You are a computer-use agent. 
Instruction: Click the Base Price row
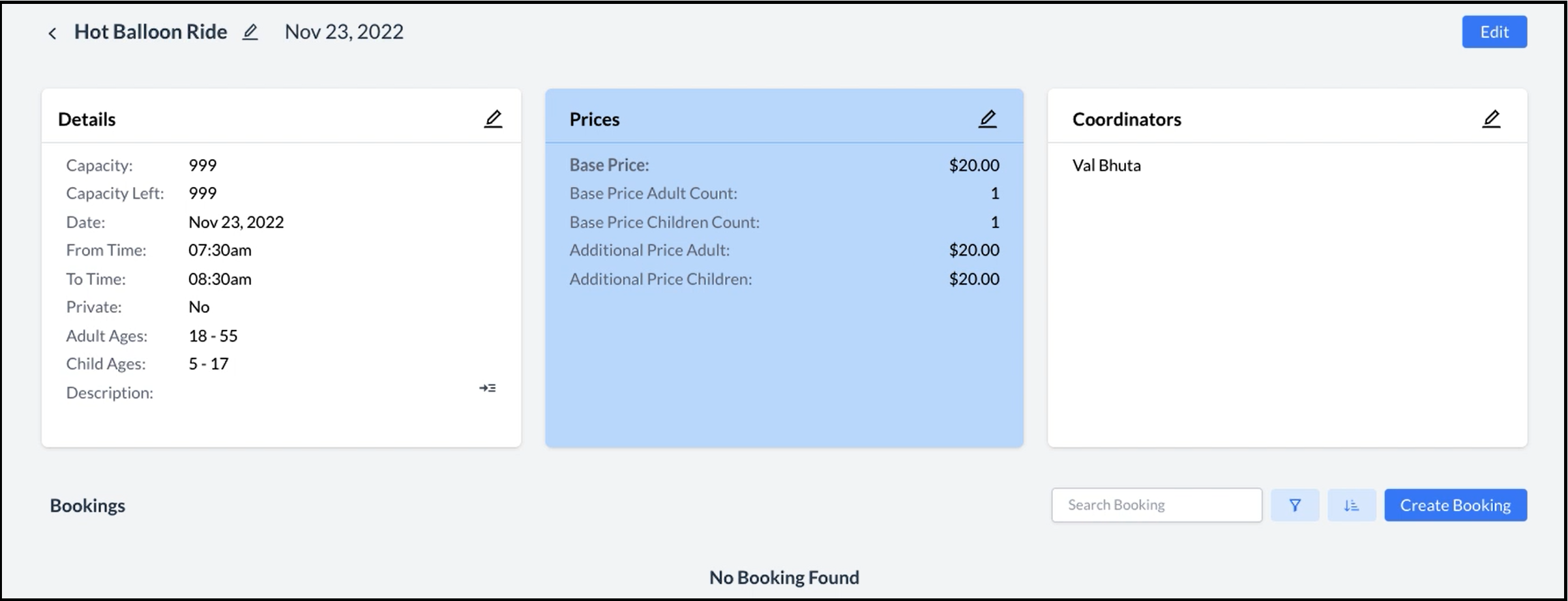coord(782,165)
